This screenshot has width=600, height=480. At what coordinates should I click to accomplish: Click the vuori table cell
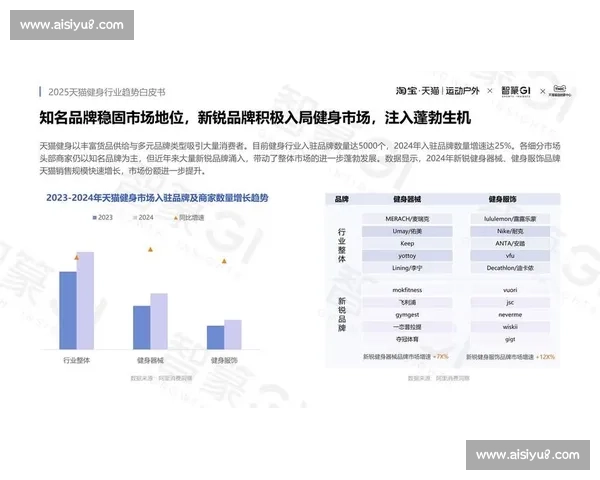pos(510,290)
